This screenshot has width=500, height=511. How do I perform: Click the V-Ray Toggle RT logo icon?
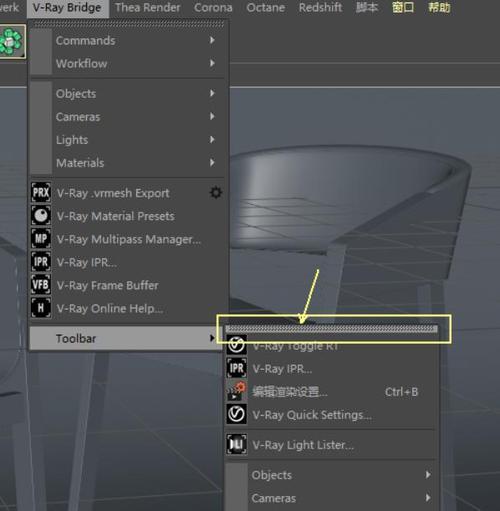(236, 345)
